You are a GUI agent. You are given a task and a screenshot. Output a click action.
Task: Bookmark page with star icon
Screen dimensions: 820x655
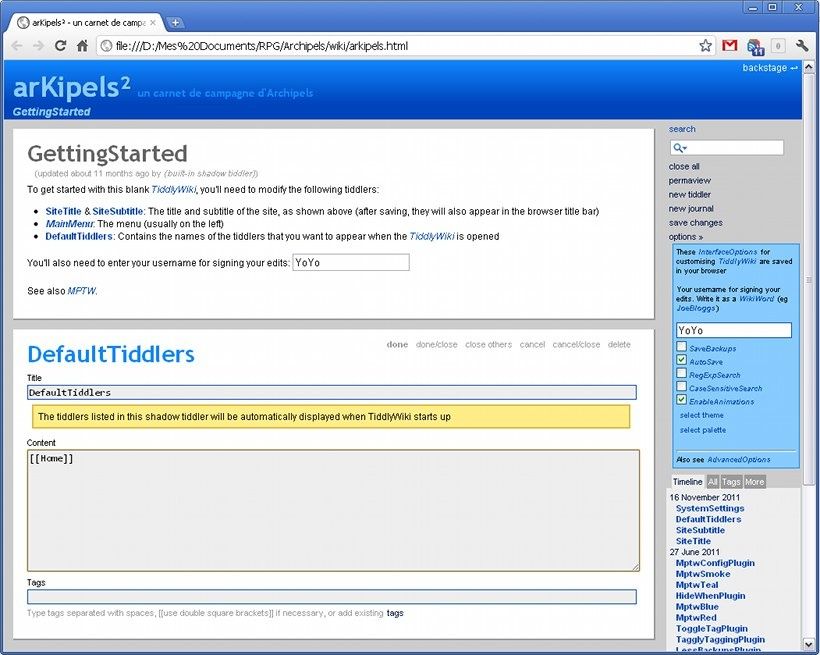pyautogui.click(x=705, y=46)
